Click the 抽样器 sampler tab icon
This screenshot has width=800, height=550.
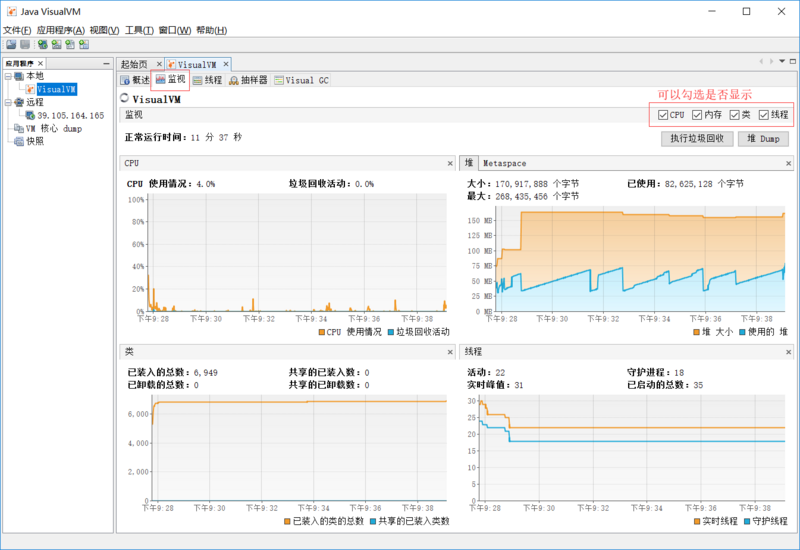click(x=234, y=80)
